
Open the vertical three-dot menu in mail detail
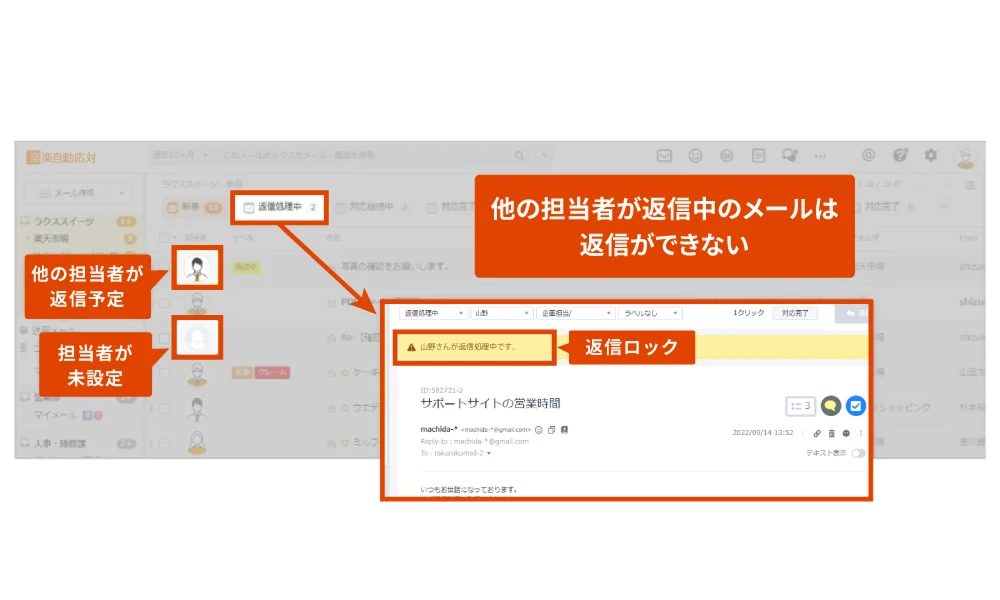click(x=861, y=433)
